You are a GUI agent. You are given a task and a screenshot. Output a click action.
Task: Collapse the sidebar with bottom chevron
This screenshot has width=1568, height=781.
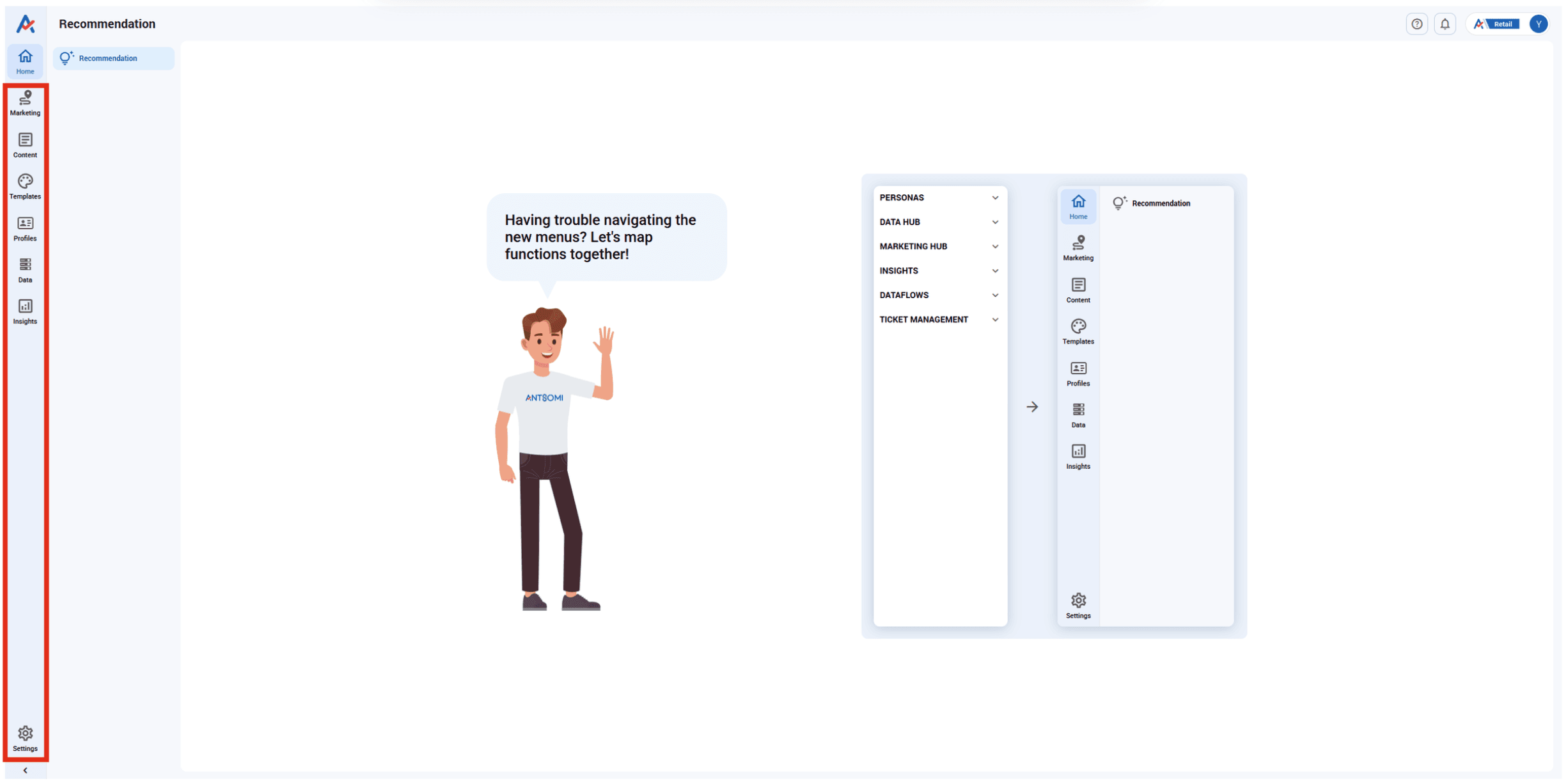click(x=25, y=770)
